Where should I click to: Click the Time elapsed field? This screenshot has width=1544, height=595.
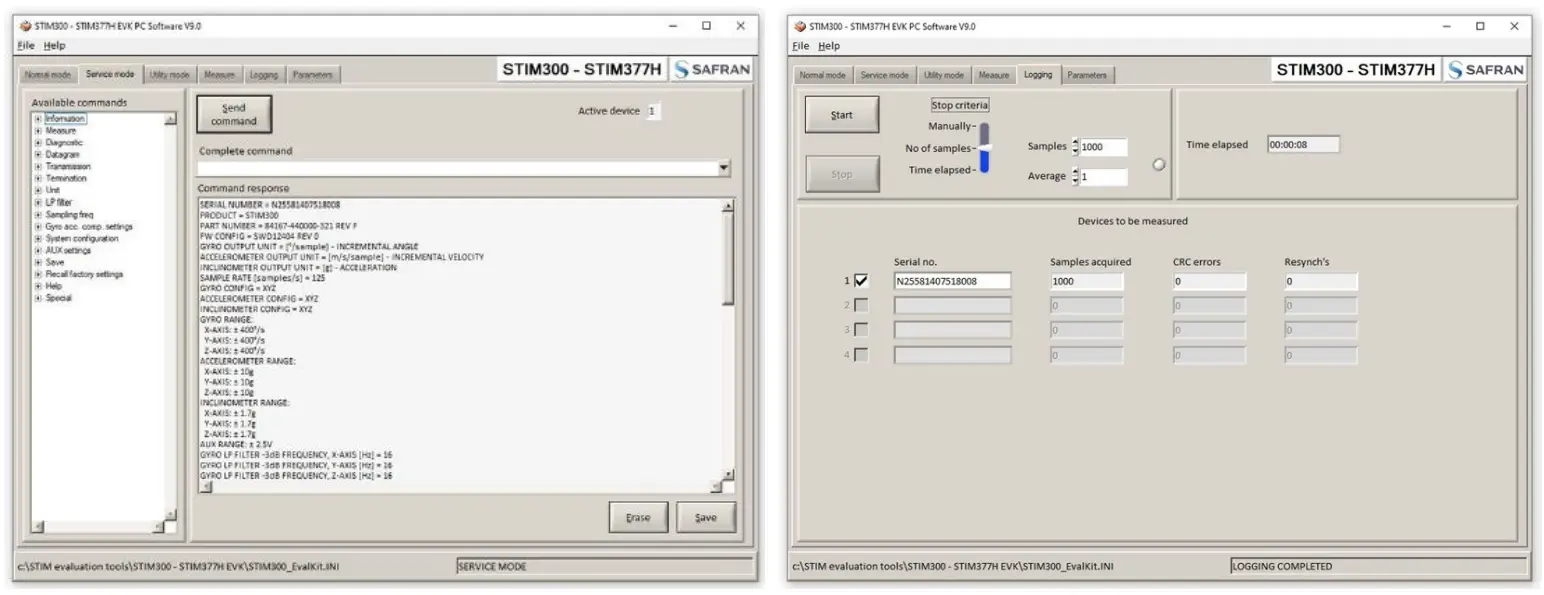tap(1303, 144)
